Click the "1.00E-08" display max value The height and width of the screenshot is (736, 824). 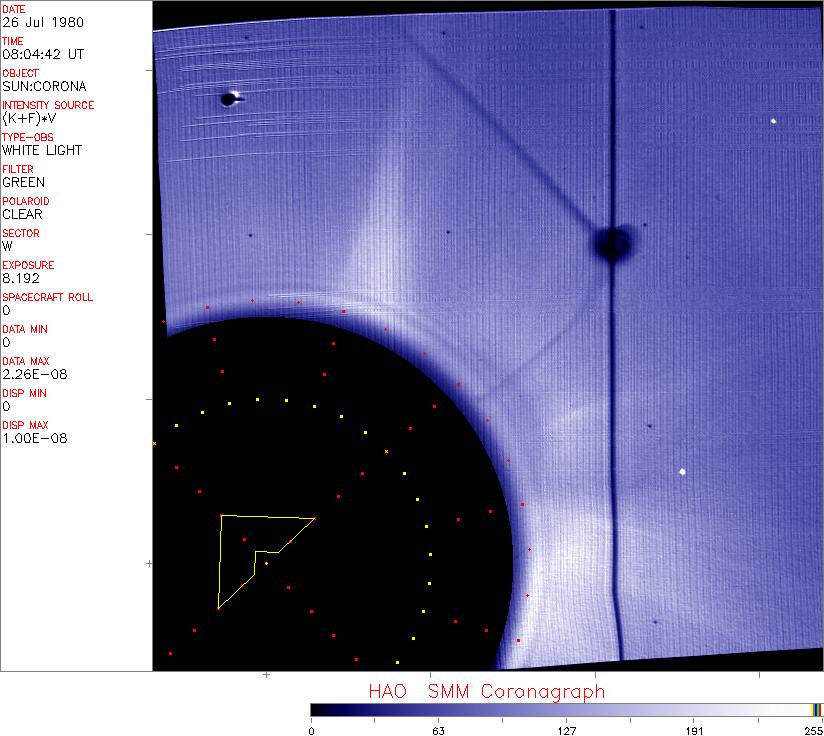(x=29, y=438)
